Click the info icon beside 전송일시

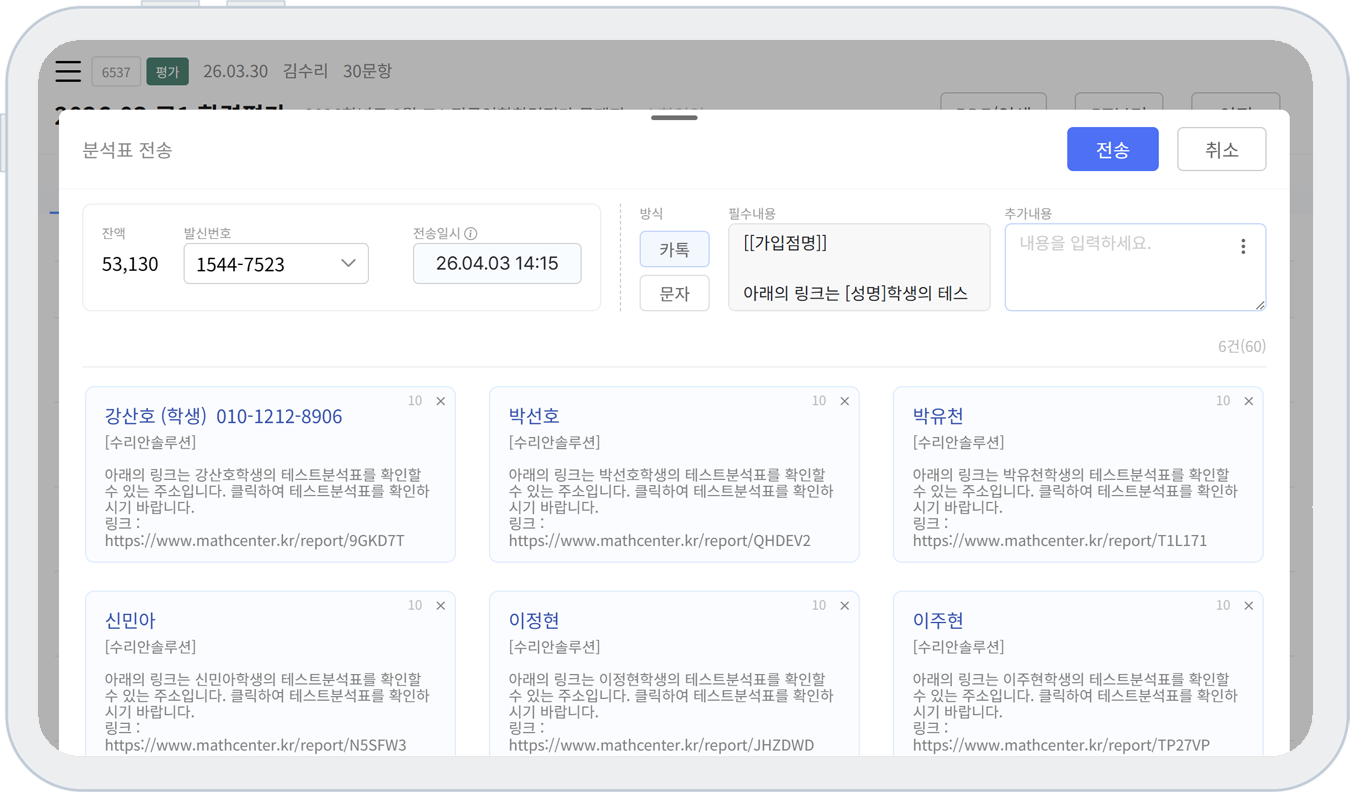471,234
